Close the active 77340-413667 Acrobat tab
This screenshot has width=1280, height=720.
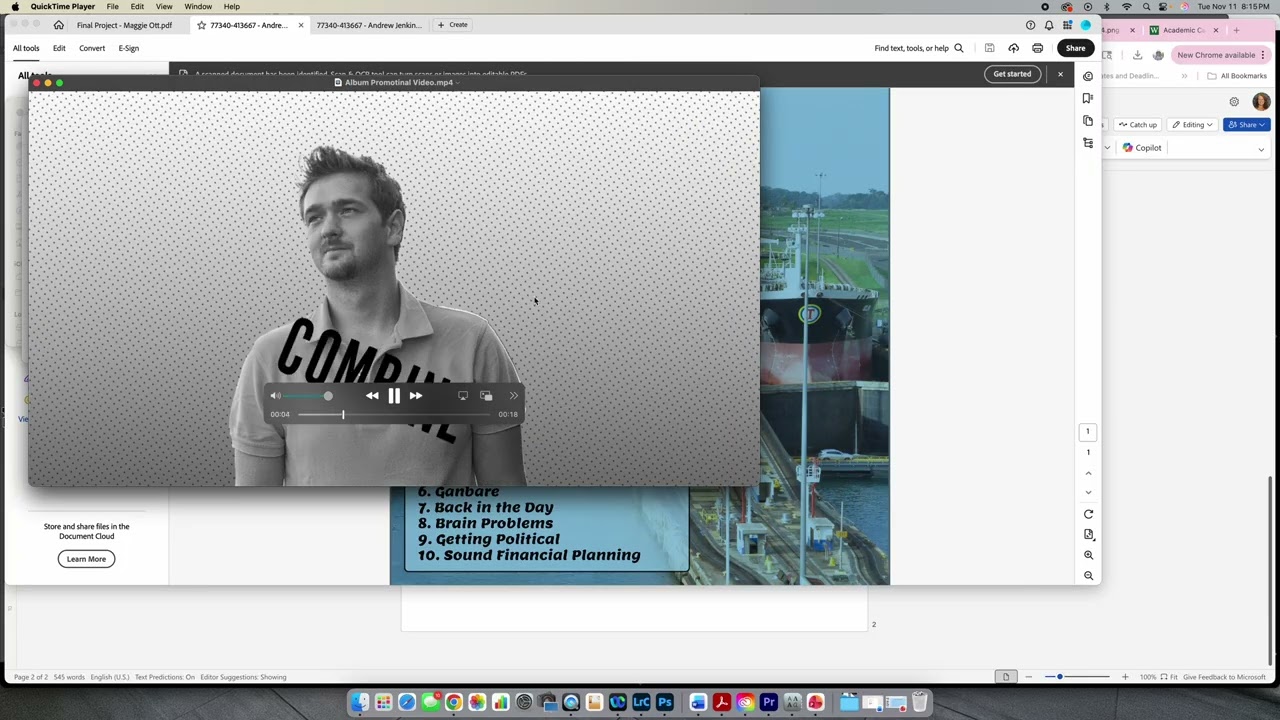click(x=301, y=25)
